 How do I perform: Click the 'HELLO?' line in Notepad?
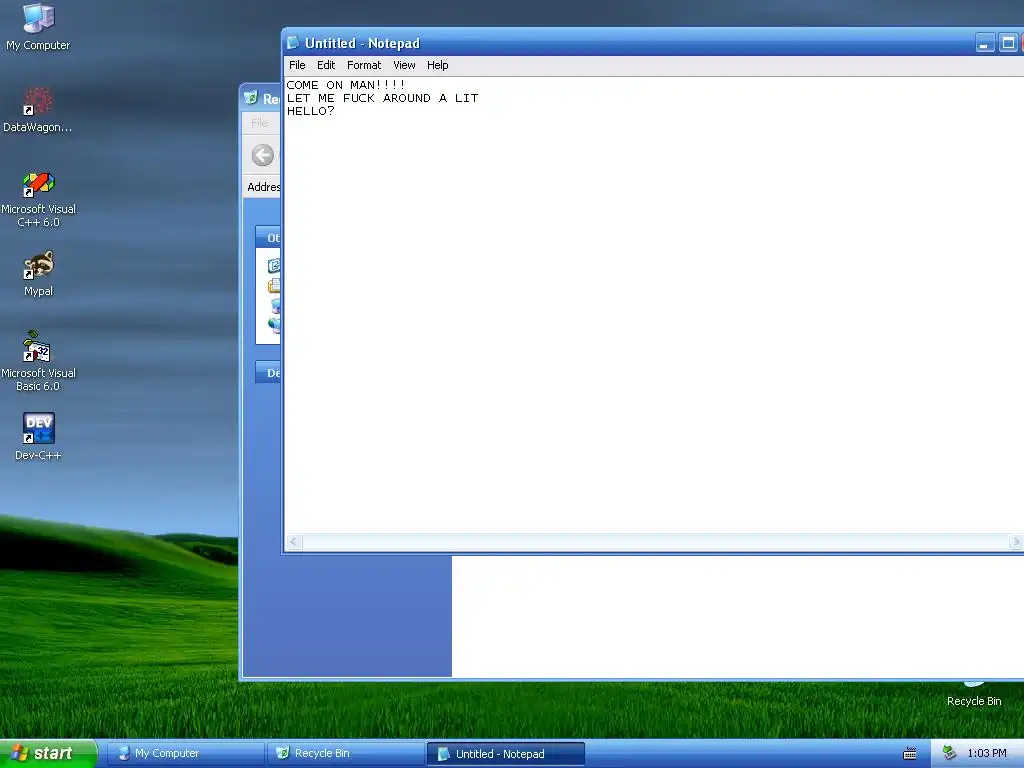pyautogui.click(x=310, y=111)
